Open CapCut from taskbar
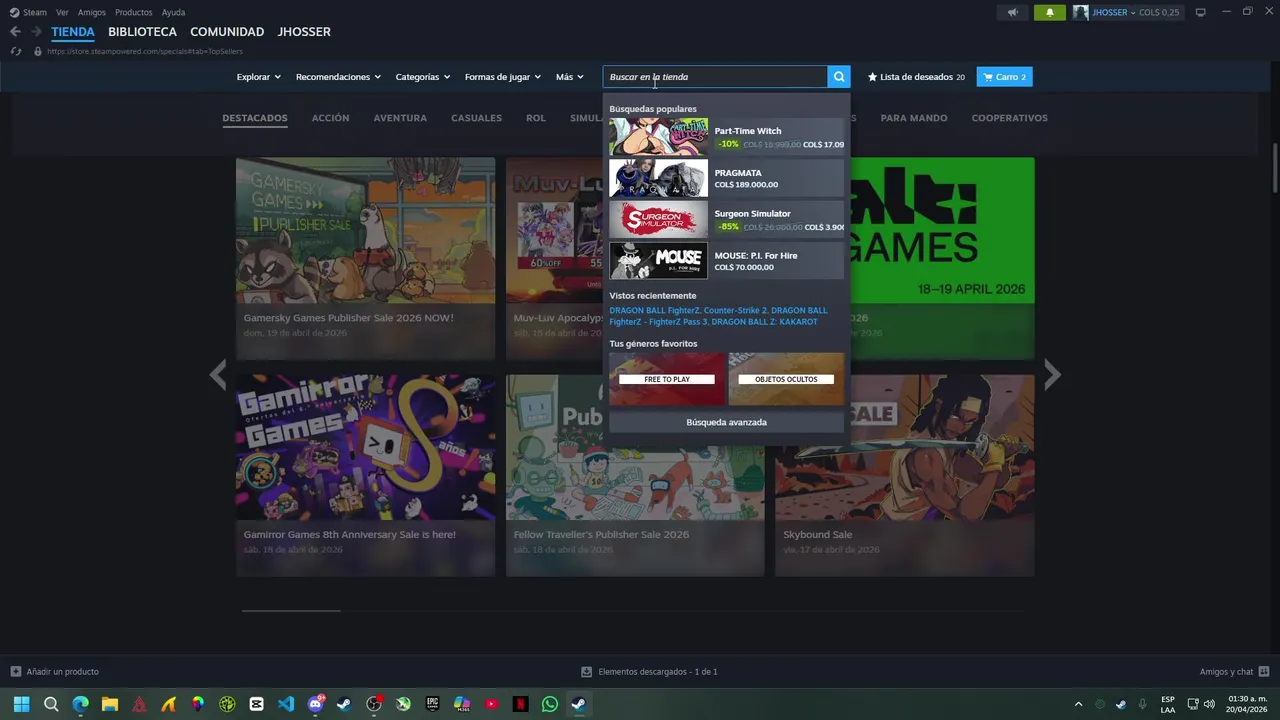 tap(256, 704)
